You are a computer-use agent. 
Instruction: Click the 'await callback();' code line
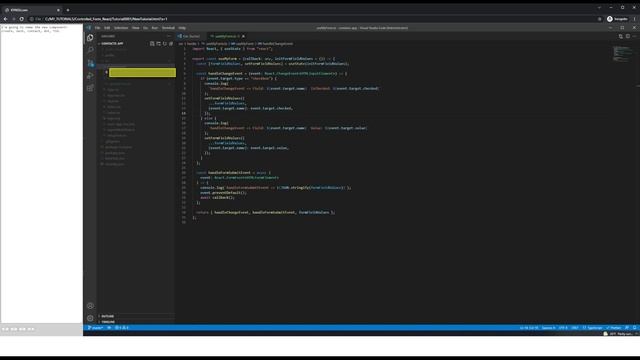point(217,198)
